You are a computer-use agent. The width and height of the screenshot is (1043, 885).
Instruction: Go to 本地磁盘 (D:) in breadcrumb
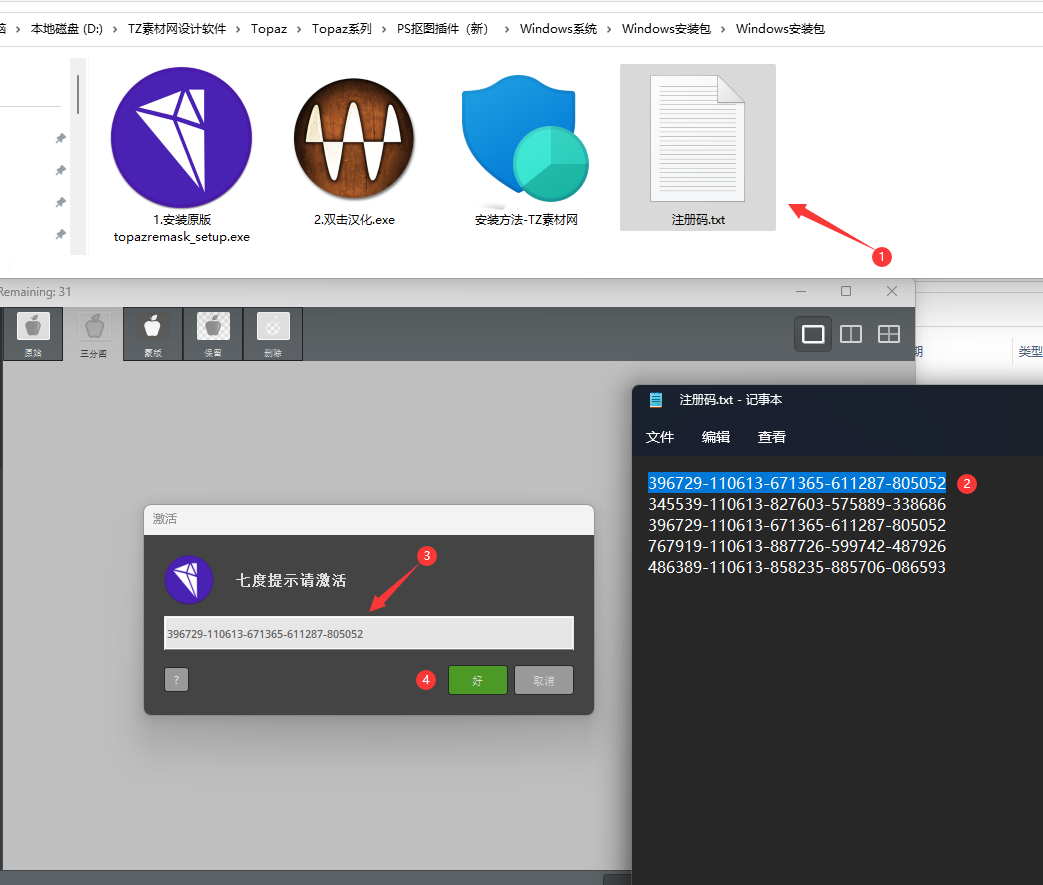[x=67, y=29]
